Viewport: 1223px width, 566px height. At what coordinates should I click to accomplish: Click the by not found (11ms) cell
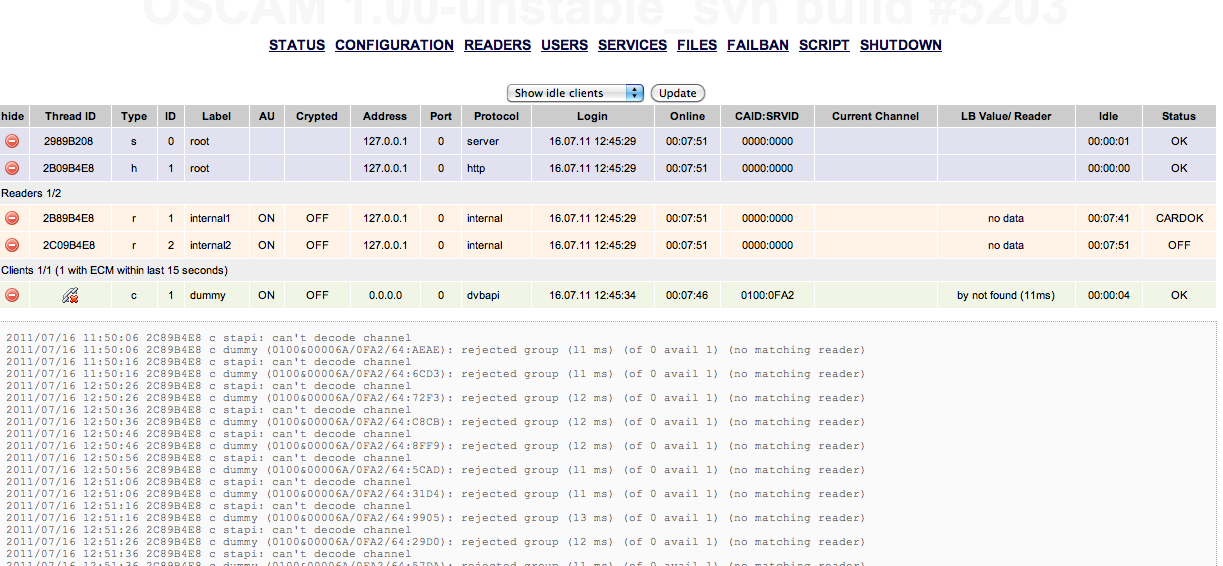(1006, 295)
